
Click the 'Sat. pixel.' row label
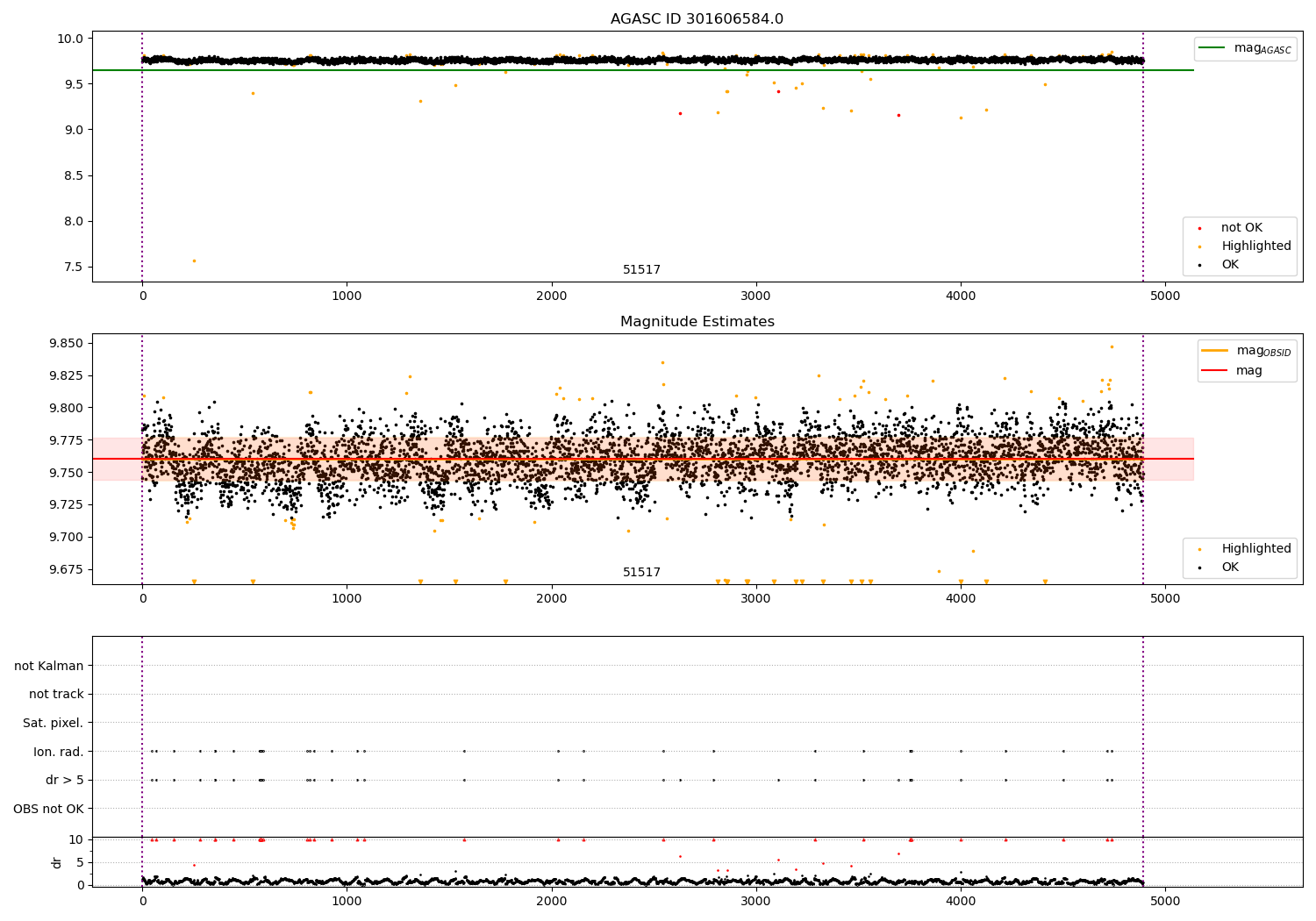[x=54, y=723]
